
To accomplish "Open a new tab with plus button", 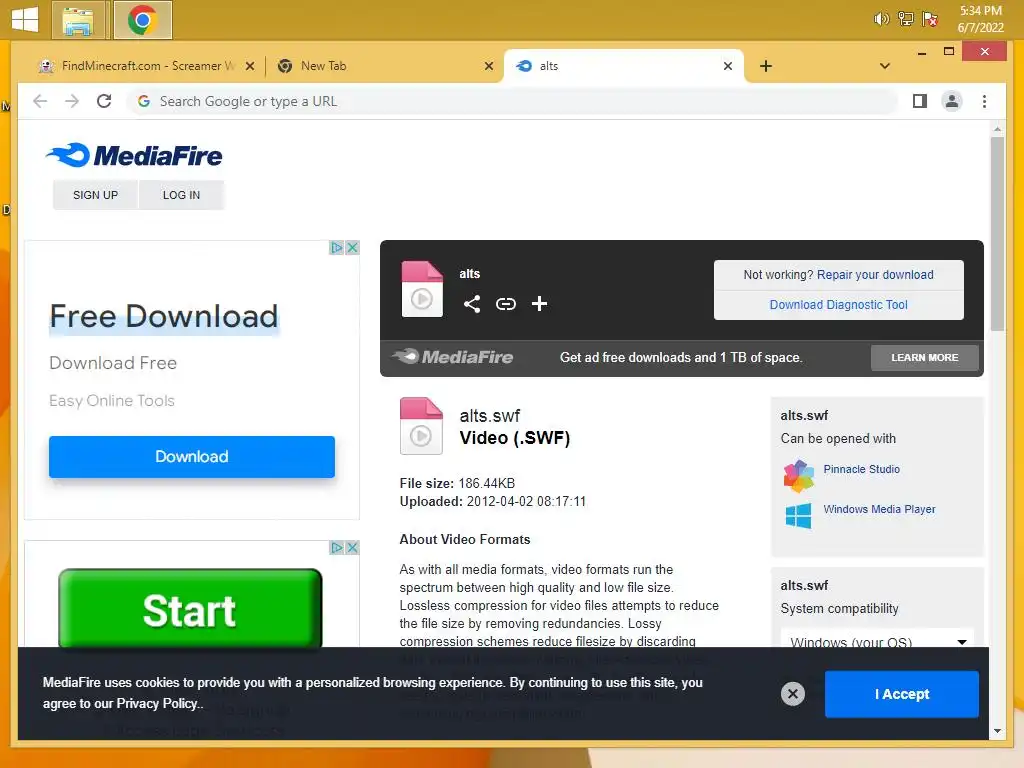I will pos(766,66).
